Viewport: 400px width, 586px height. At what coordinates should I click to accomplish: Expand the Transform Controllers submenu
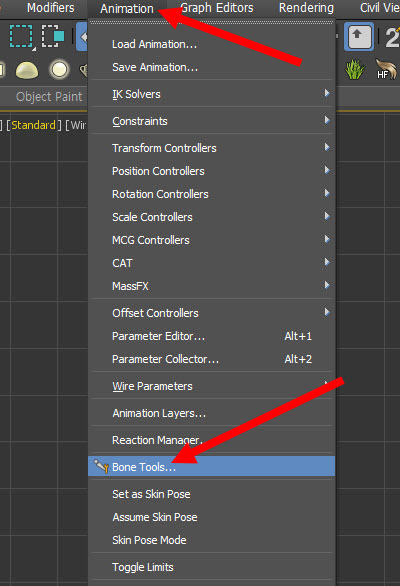(x=212, y=148)
